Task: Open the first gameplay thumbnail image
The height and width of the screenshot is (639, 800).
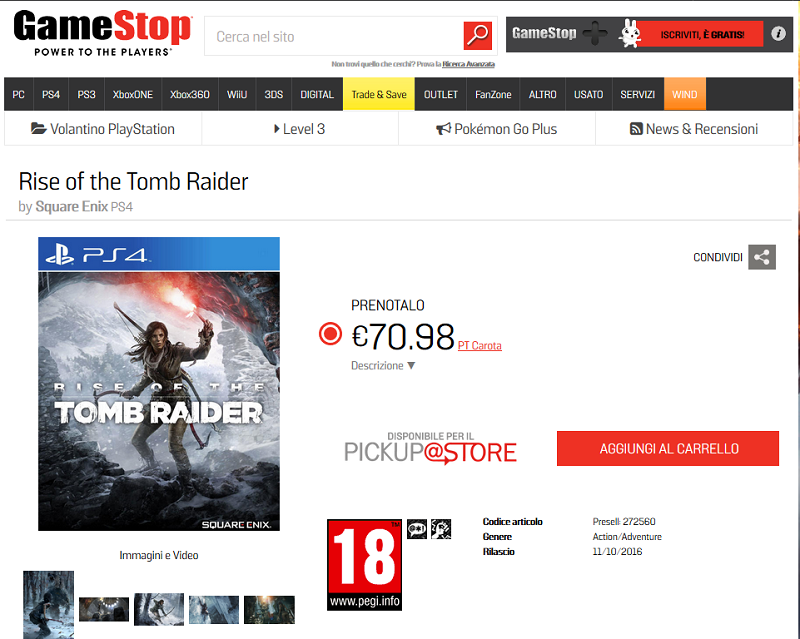Action: 48,604
